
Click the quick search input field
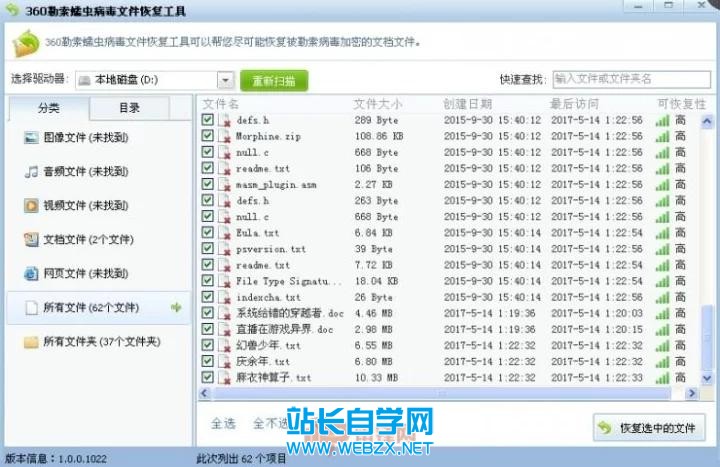click(x=630, y=79)
